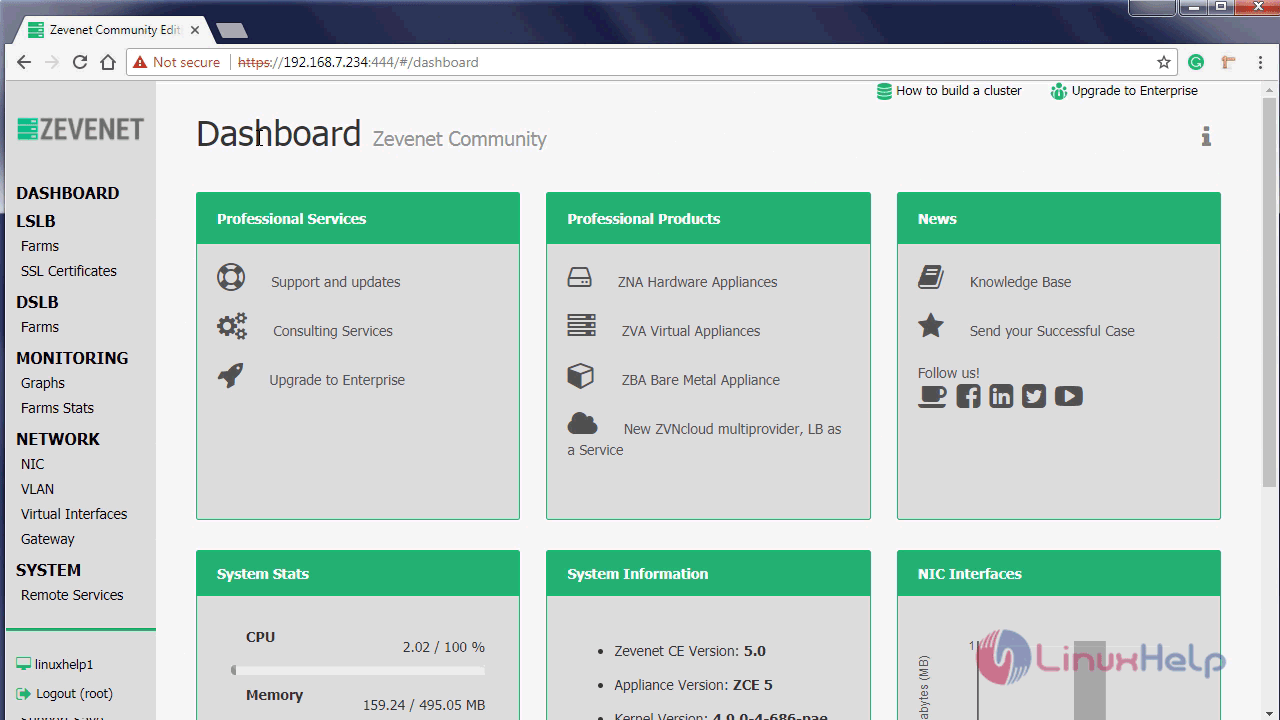1280x720 pixels.
Task: Open How to build a cluster link
Action: (x=959, y=91)
